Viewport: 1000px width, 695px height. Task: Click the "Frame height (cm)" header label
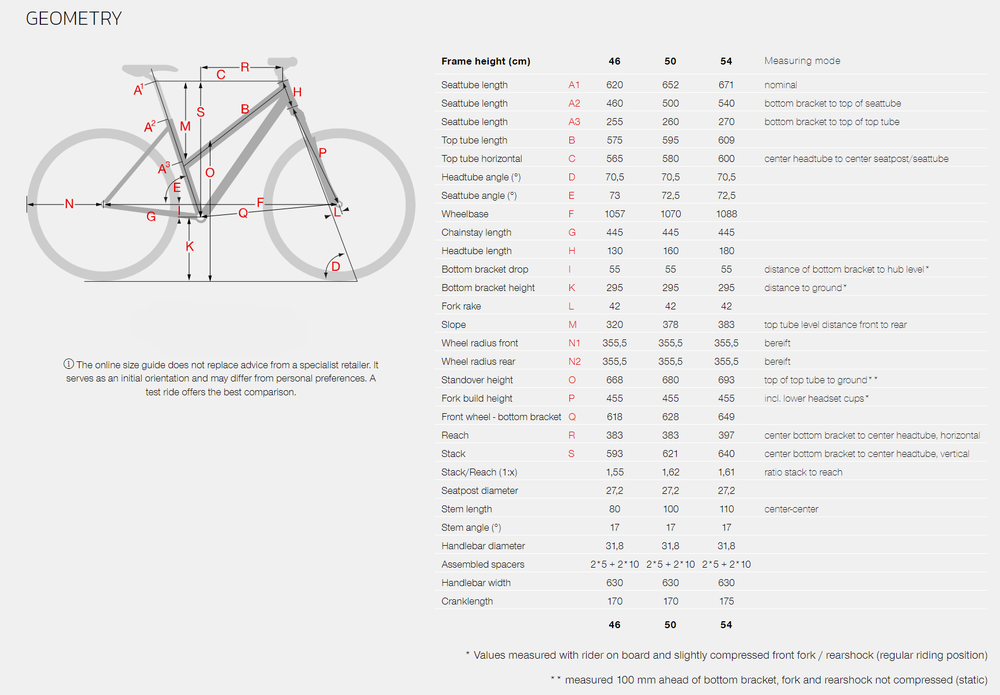486,61
